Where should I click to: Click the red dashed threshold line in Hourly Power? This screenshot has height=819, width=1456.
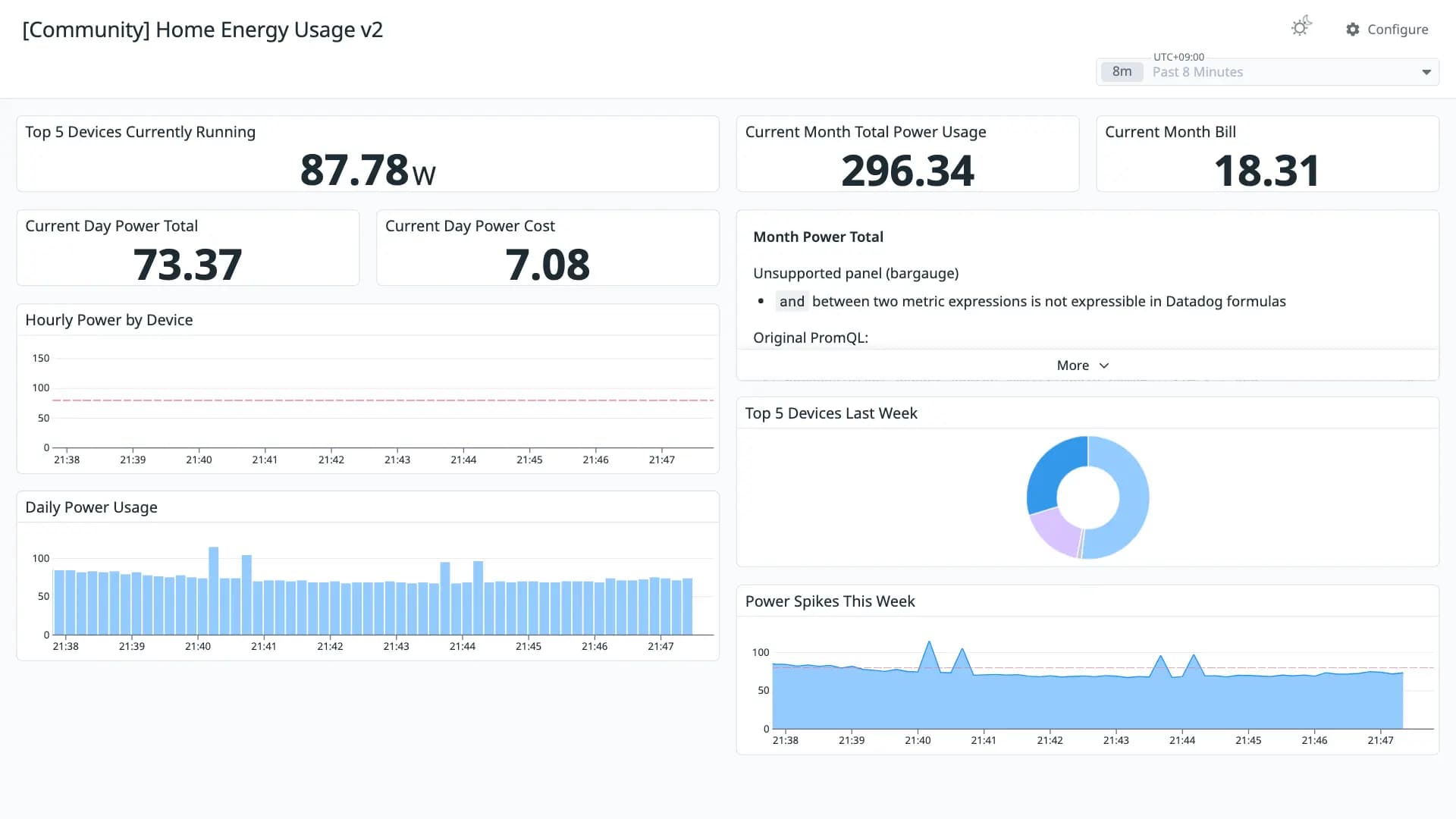tap(383, 400)
